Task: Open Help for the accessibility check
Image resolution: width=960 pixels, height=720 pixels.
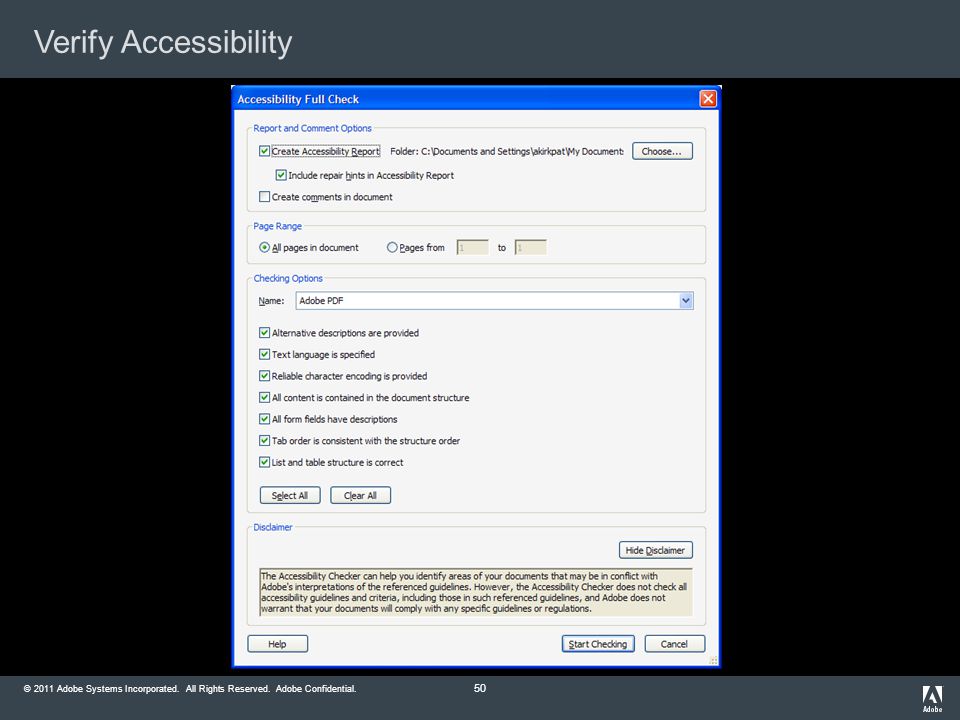Action: coord(277,643)
